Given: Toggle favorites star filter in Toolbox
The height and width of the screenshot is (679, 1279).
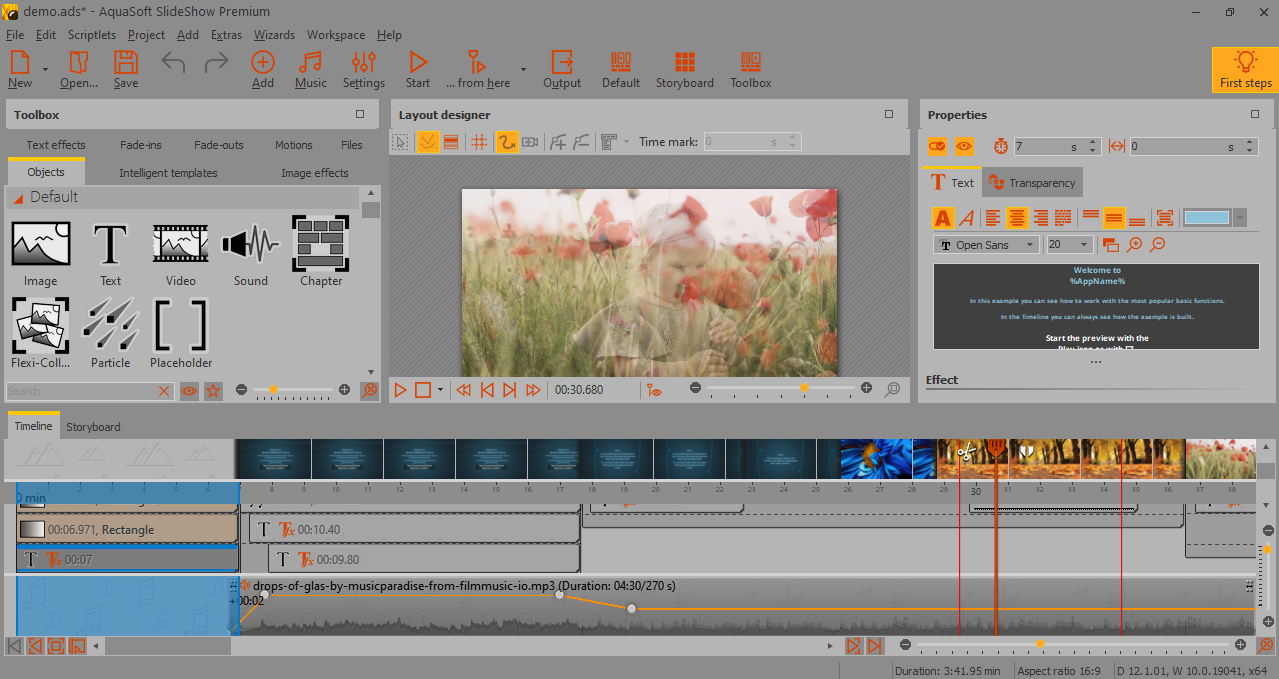Looking at the screenshot, I should (213, 391).
